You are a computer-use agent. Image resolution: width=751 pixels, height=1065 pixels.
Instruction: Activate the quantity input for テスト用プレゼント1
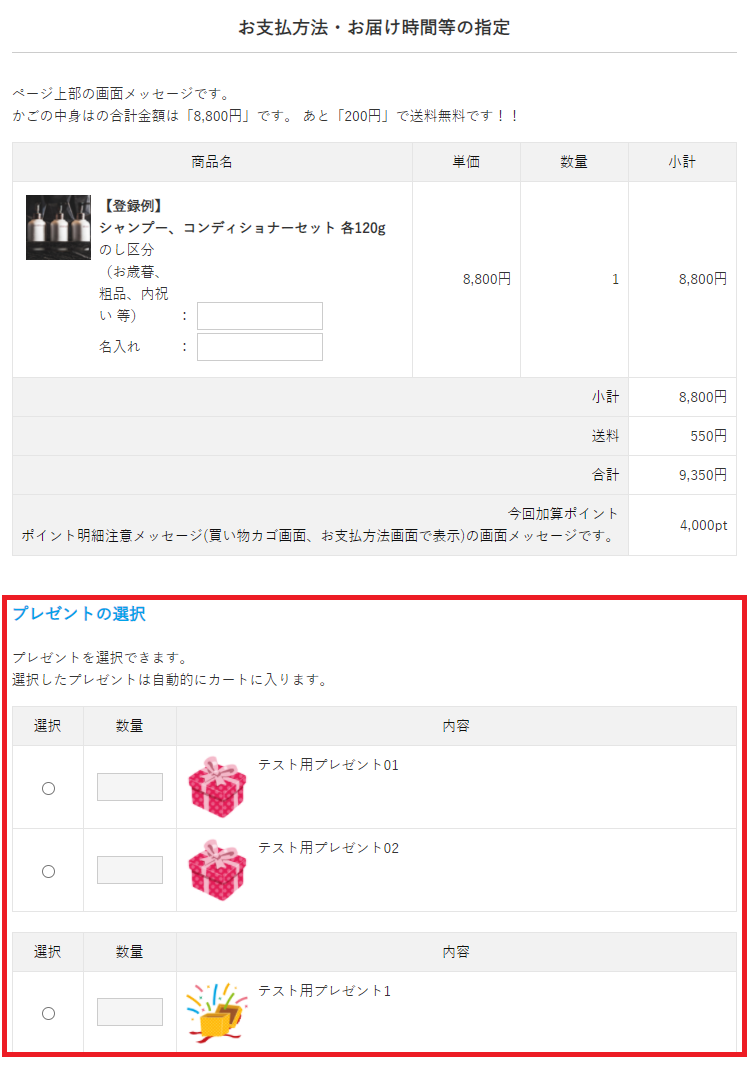pyautogui.click(x=130, y=1012)
